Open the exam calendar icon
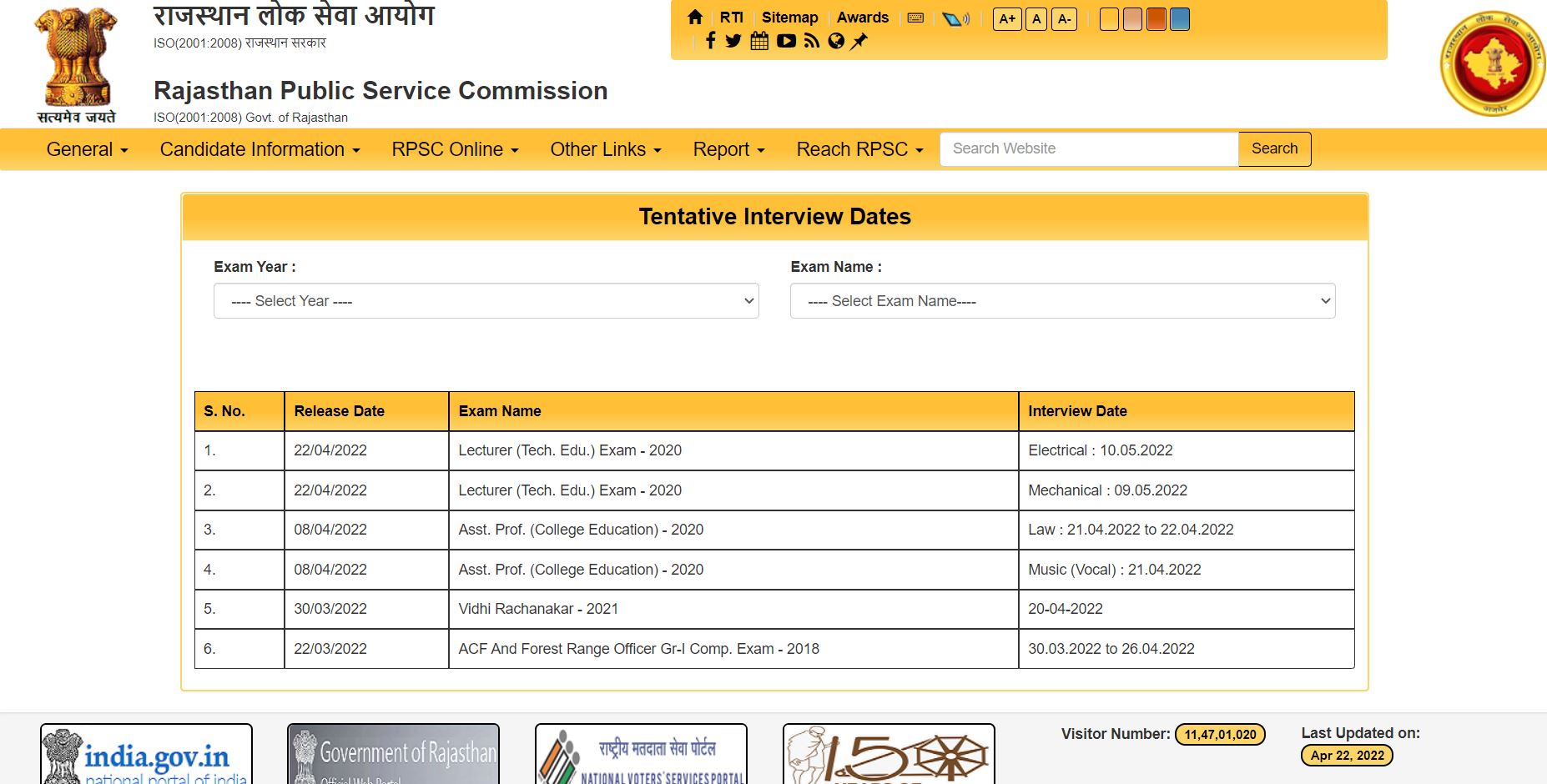Screen dimensions: 1547x784 pos(759,41)
